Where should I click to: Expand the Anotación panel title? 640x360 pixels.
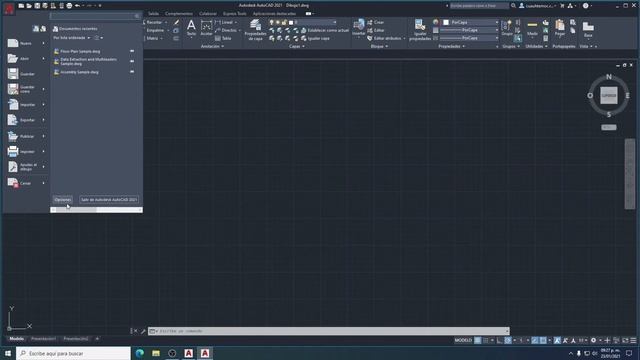click(212, 47)
